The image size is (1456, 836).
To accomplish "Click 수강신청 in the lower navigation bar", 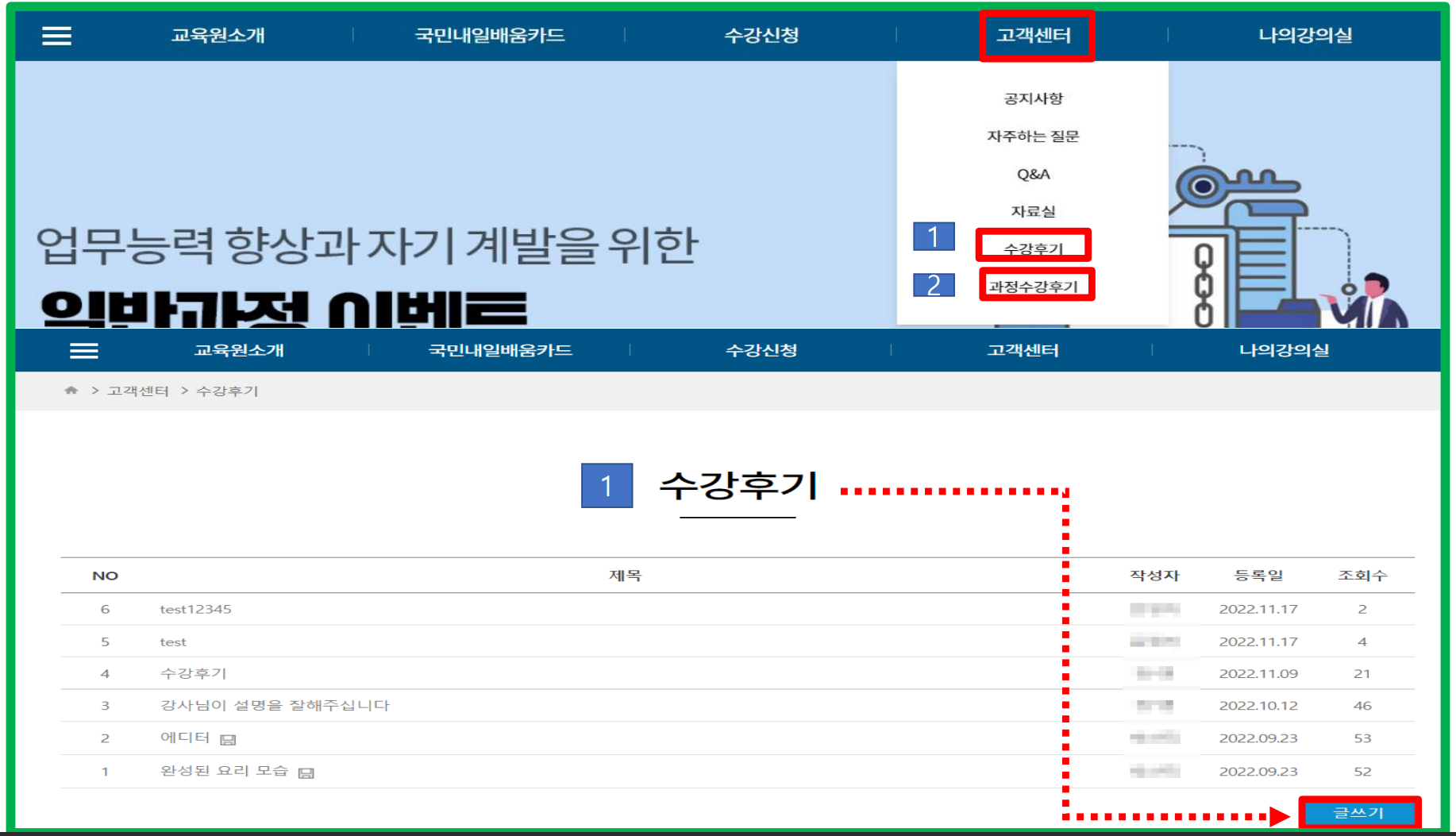I will coord(761,351).
